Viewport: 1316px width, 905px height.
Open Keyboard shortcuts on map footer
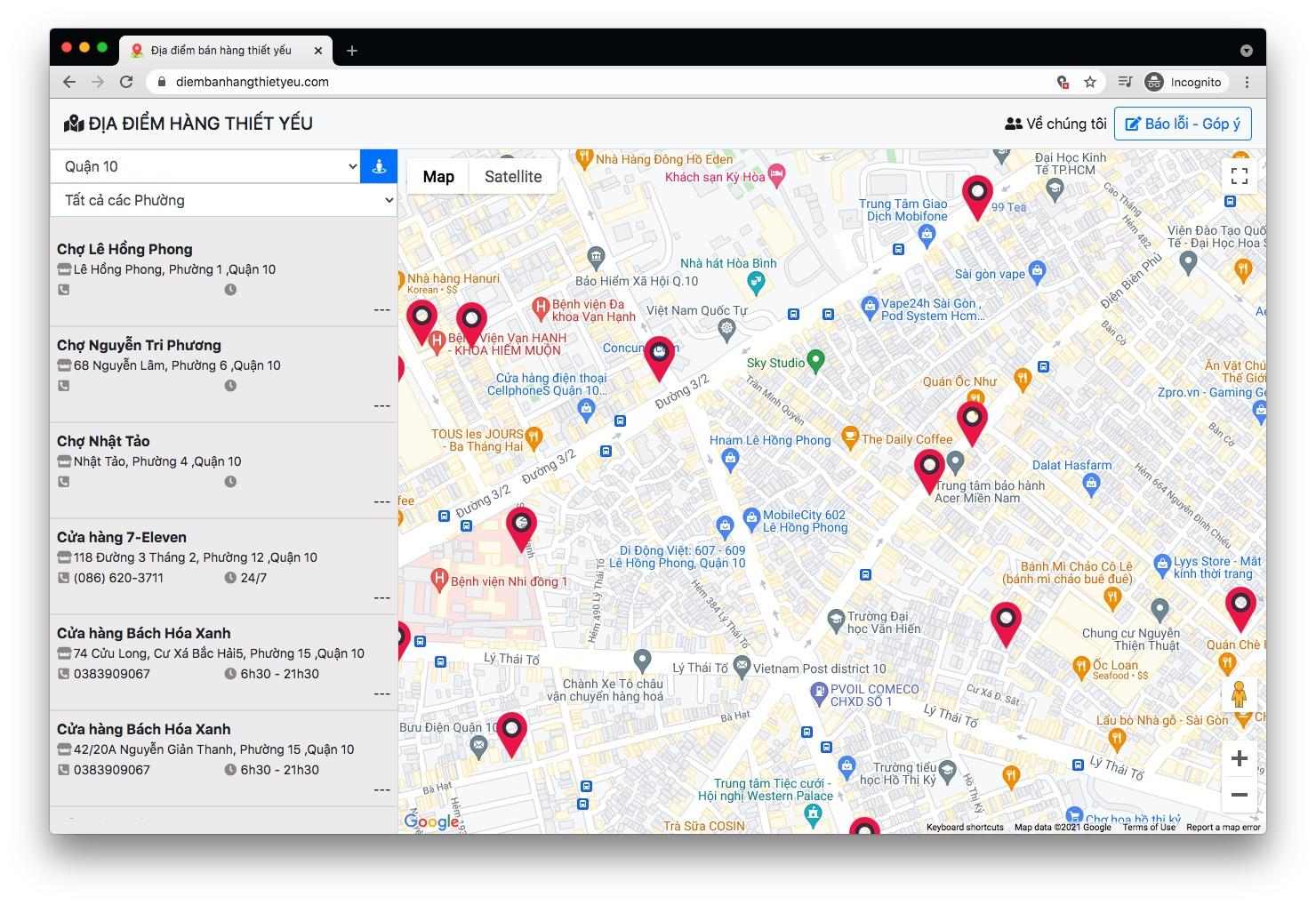pyautogui.click(x=965, y=827)
